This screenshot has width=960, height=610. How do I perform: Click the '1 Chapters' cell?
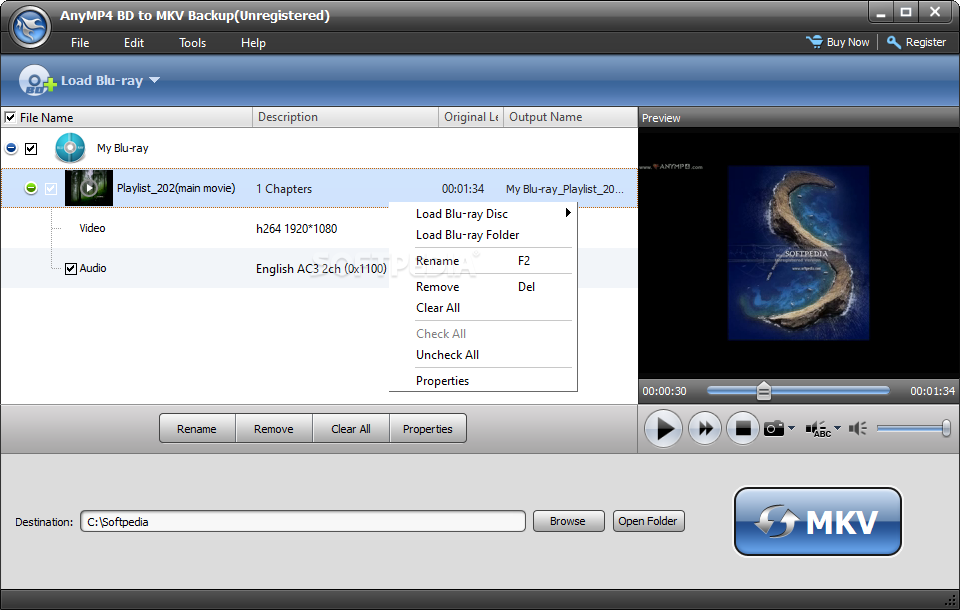tap(284, 189)
